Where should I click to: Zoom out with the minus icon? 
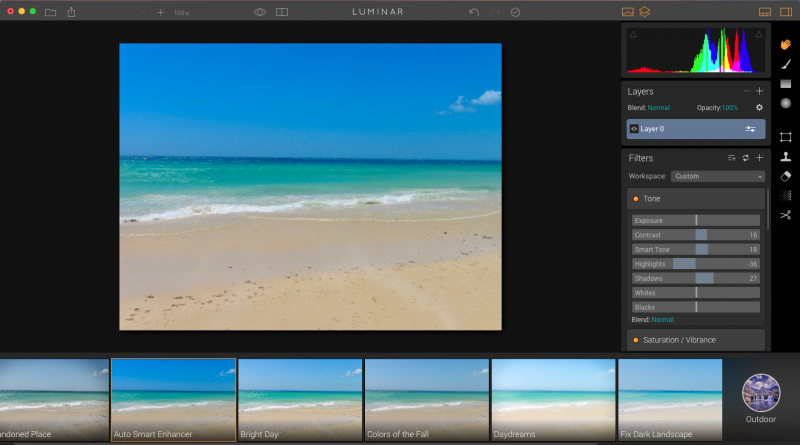tap(143, 12)
